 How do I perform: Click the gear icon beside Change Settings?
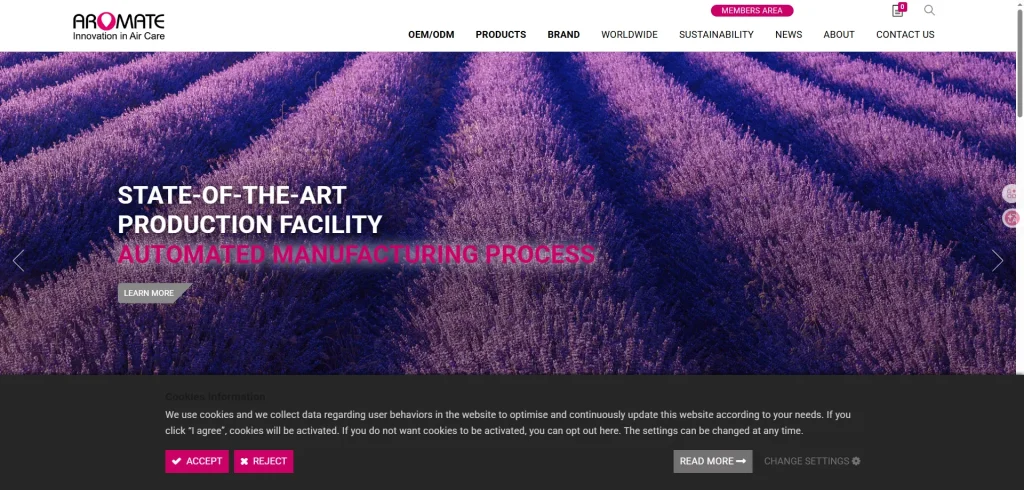click(856, 461)
